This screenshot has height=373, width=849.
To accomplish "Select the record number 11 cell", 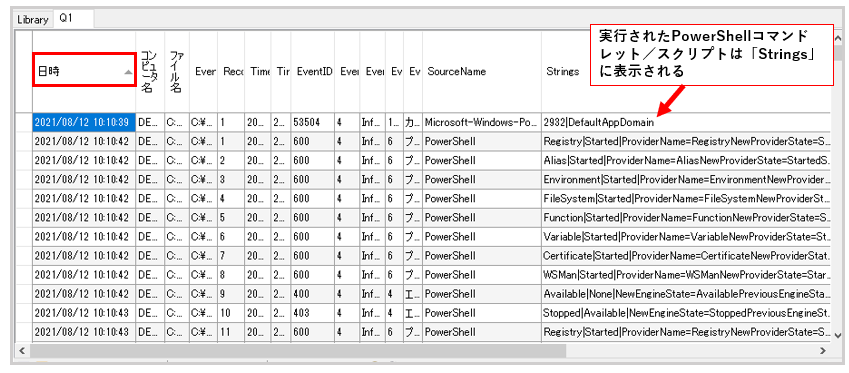I will coord(231,332).
